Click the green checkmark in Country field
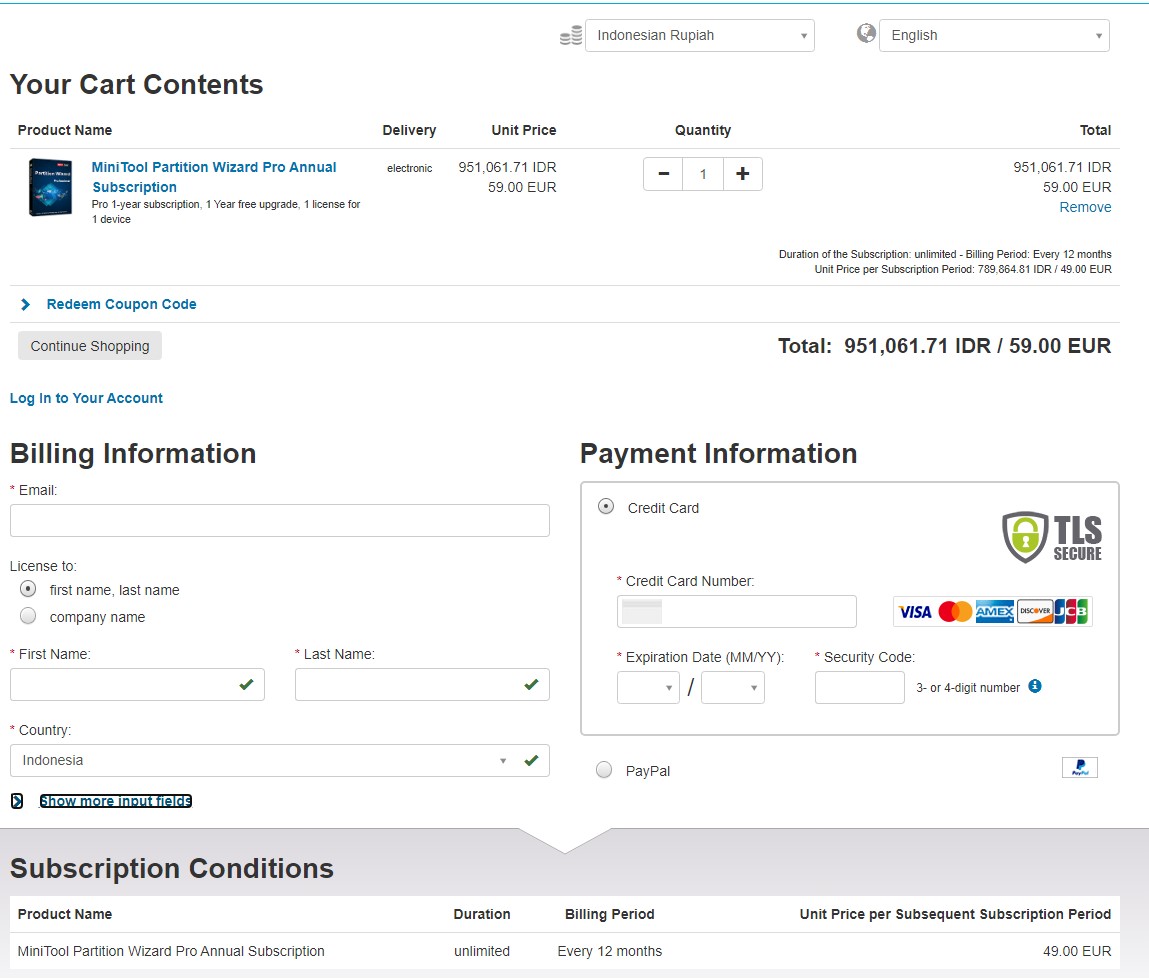This screenshot has height=978, width=1149. (531, 760)
